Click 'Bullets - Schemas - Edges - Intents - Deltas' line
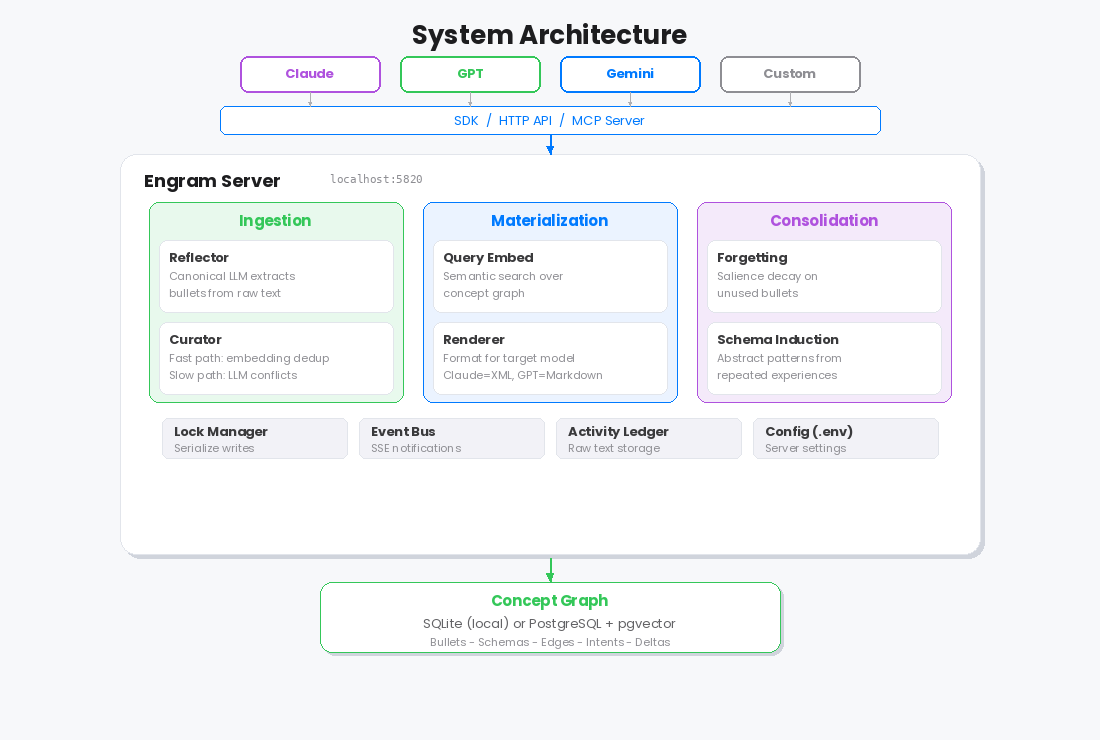 click(x=550, y=642)
